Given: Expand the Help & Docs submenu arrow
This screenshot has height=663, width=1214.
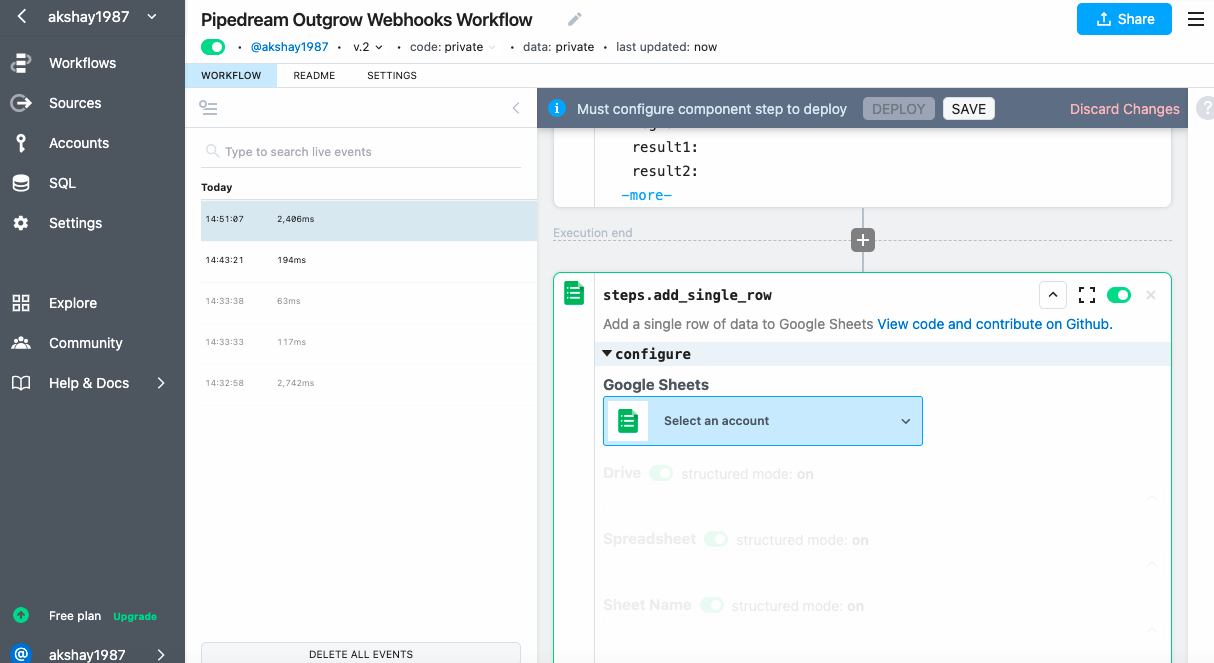Looking at the screenshot, I should pos(161,383).
